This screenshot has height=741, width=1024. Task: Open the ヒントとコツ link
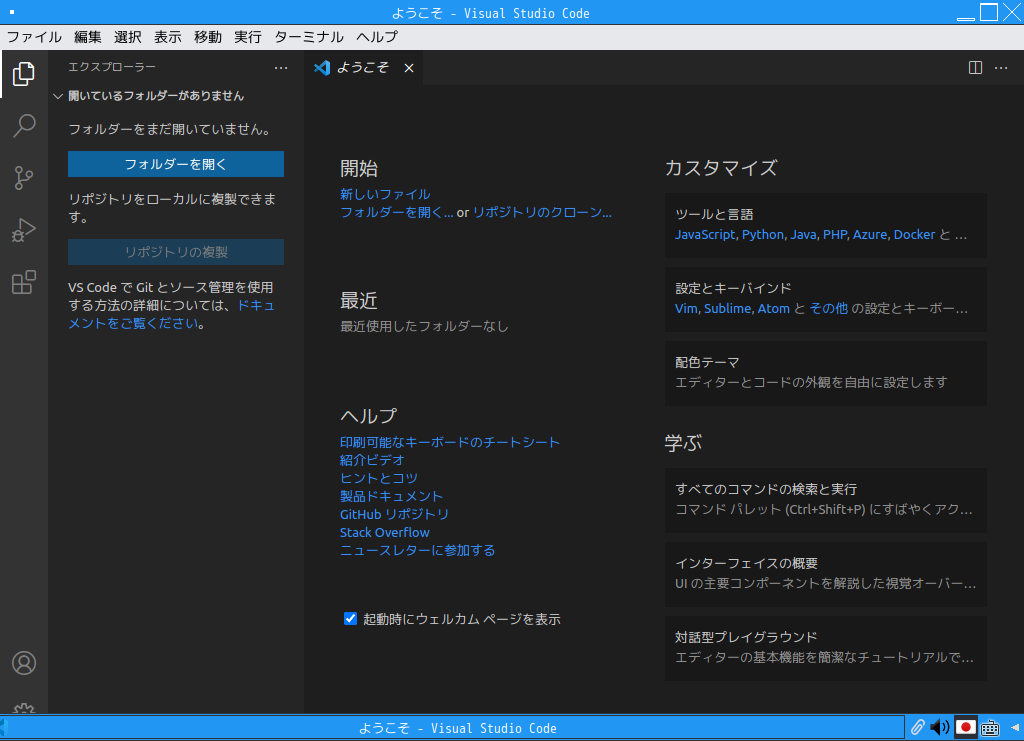pos(379,479)
